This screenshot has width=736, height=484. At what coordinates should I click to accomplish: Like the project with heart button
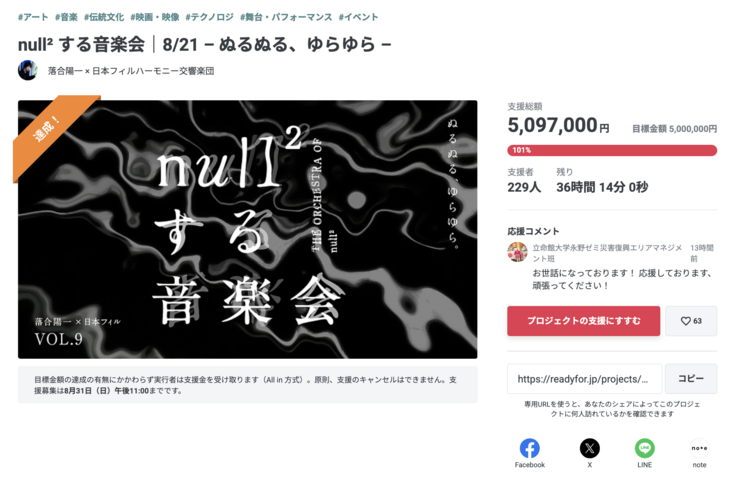tap(691, 321)
